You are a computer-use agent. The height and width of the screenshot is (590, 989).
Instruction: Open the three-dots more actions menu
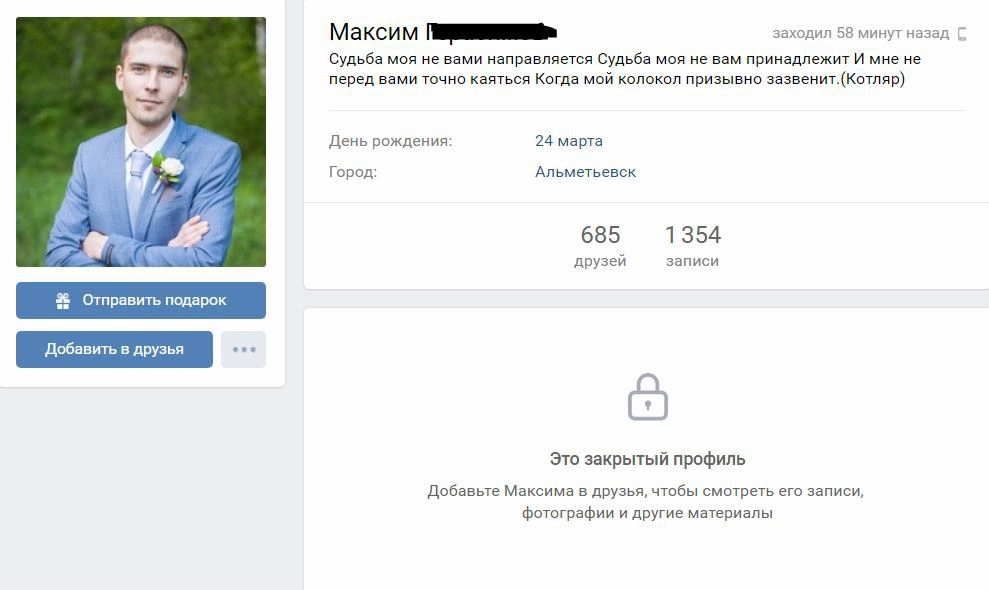click(x=243, y=350)
